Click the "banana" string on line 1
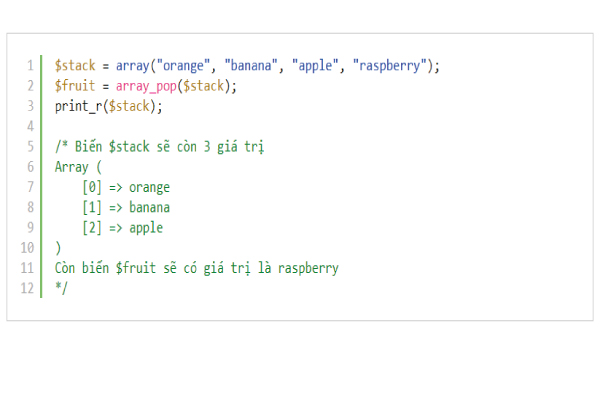The image size is (600, 400). pyautogui.click(x=252, y=66)
